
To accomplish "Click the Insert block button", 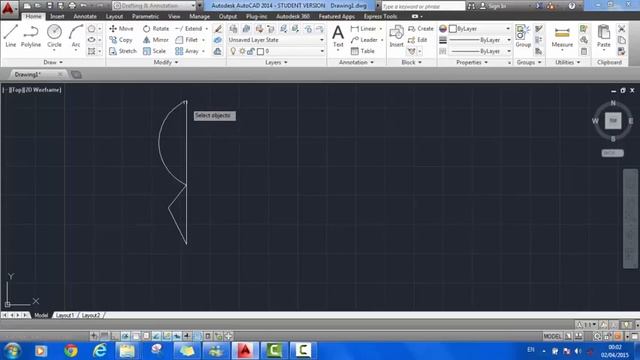I will (x=396, y=36).
